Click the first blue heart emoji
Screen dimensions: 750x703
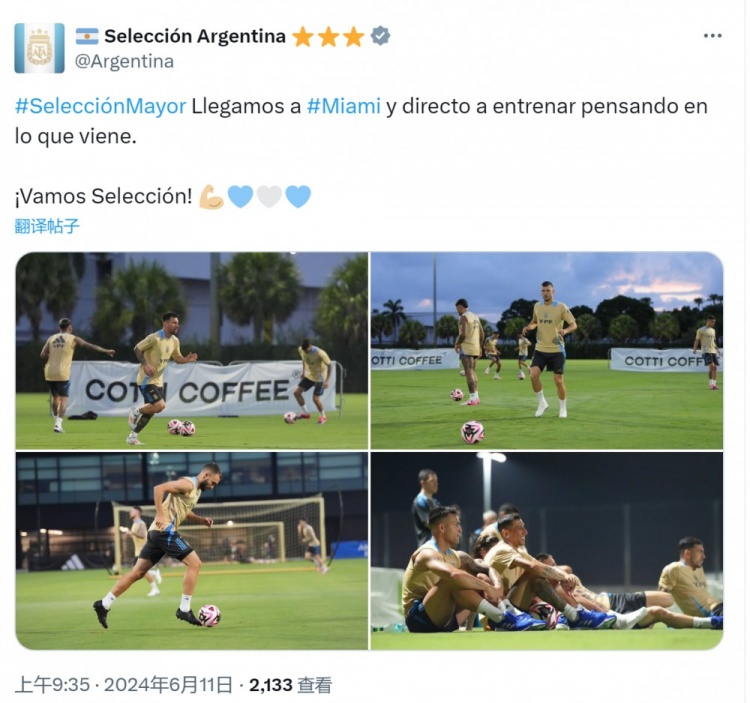(x=240, y=197)
